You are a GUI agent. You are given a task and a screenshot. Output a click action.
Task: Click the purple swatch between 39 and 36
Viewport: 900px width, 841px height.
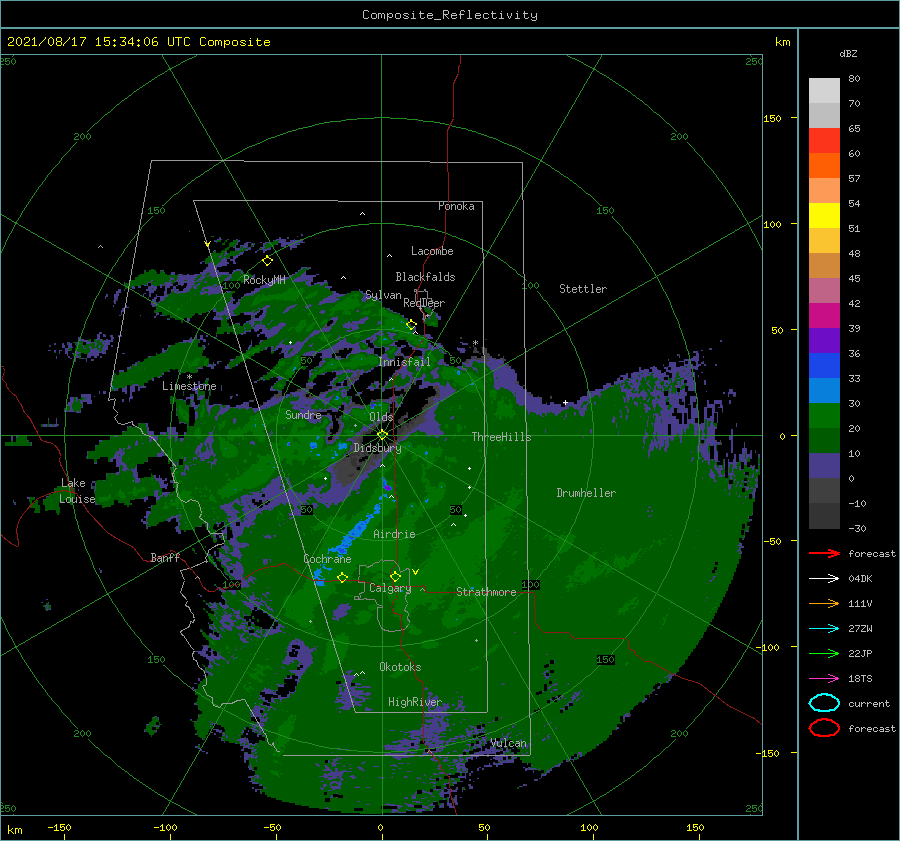tap(824, 341)
